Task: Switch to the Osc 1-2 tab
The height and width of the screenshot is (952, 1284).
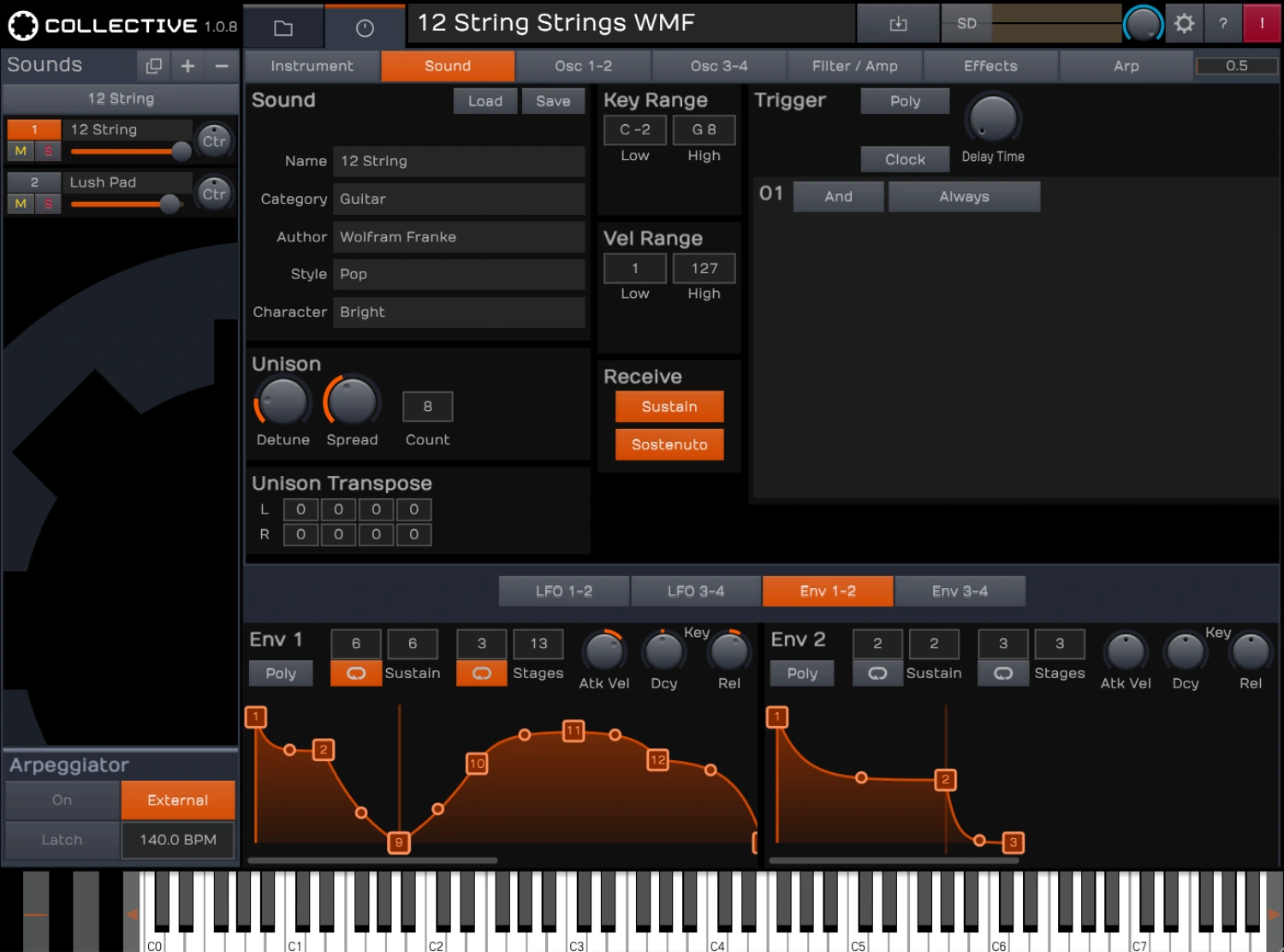Action: click(583, 66)
